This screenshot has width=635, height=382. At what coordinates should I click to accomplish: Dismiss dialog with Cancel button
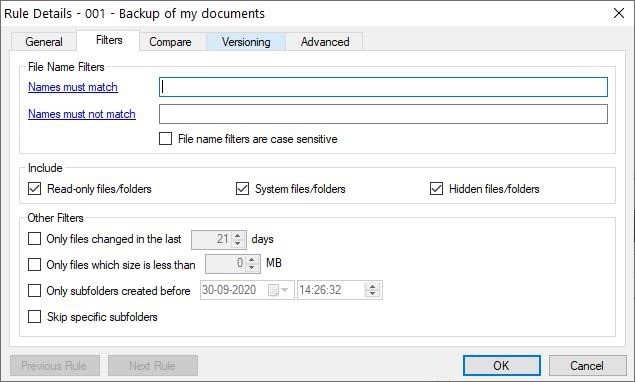tap(588, 366)
